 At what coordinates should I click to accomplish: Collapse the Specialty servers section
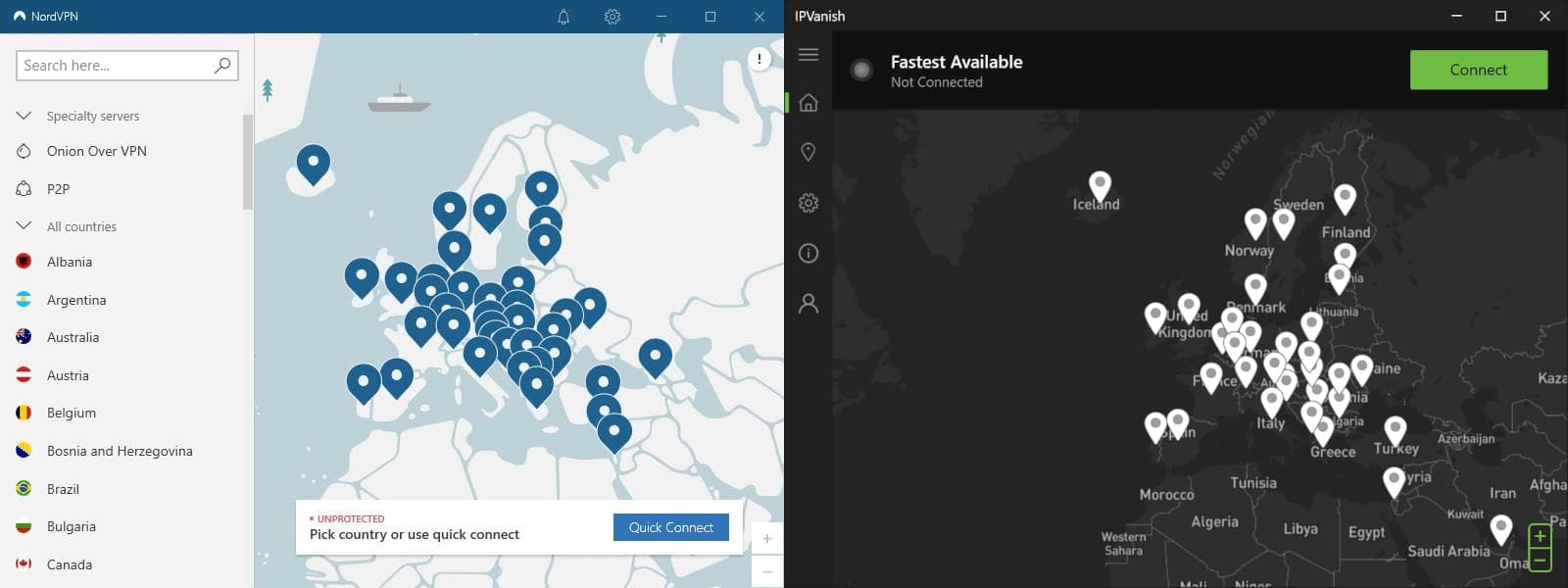[x=24, y=116]
